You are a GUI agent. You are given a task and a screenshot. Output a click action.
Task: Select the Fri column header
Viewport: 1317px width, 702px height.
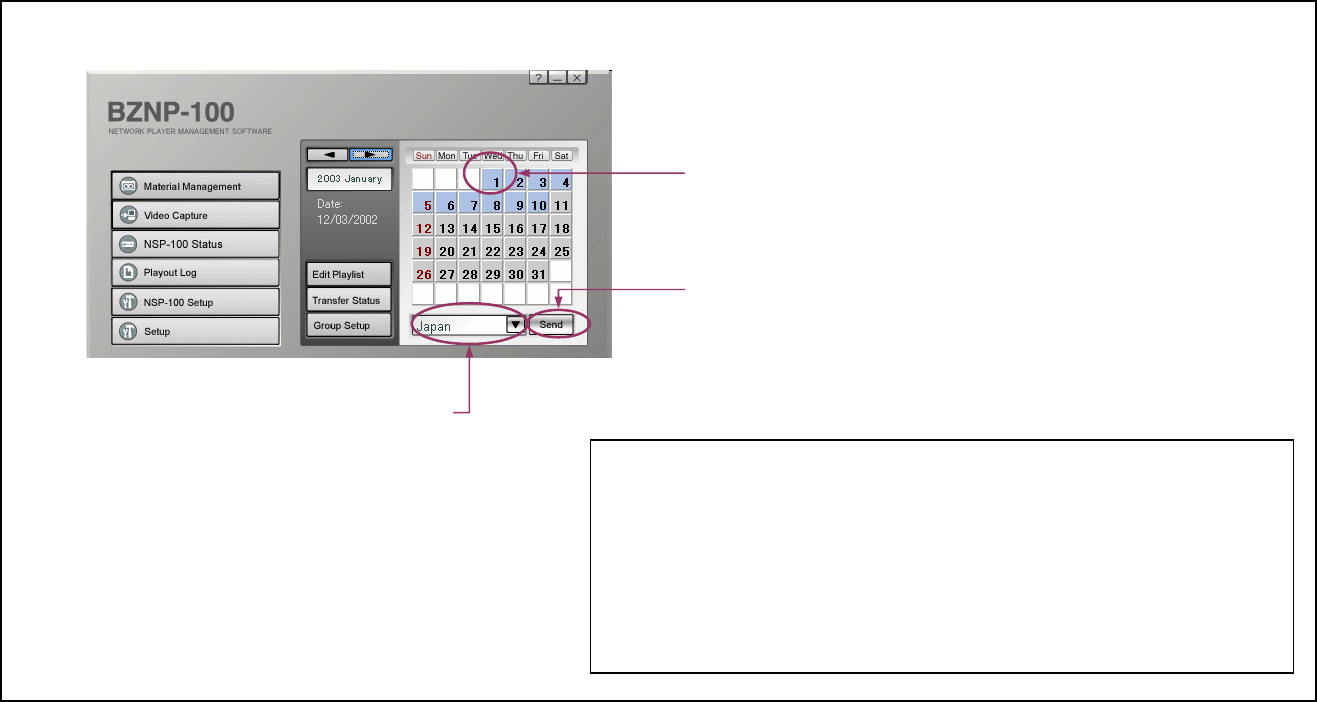point(539,156)
